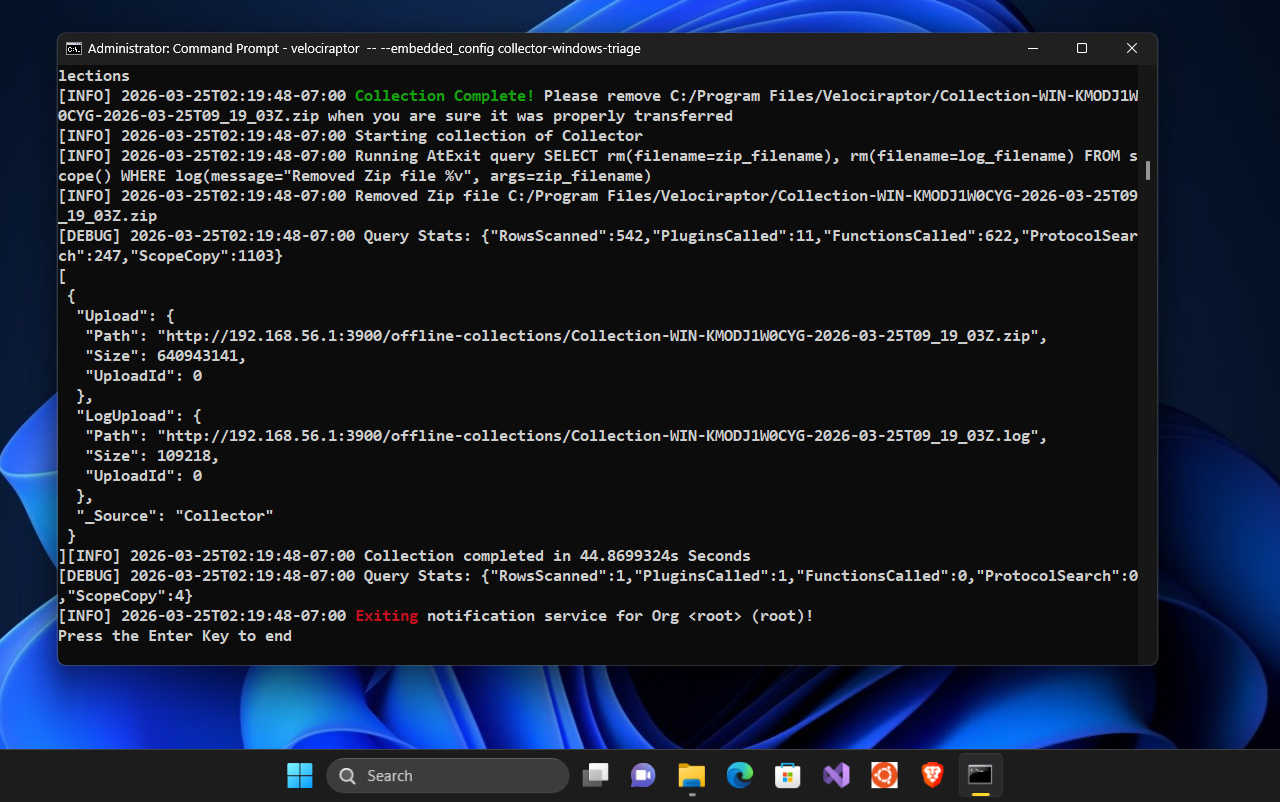Click the green 'Collection Complete!' text
Image resolution: width=1280 pixels, height=802 pixels.
(x=445, y=96)
